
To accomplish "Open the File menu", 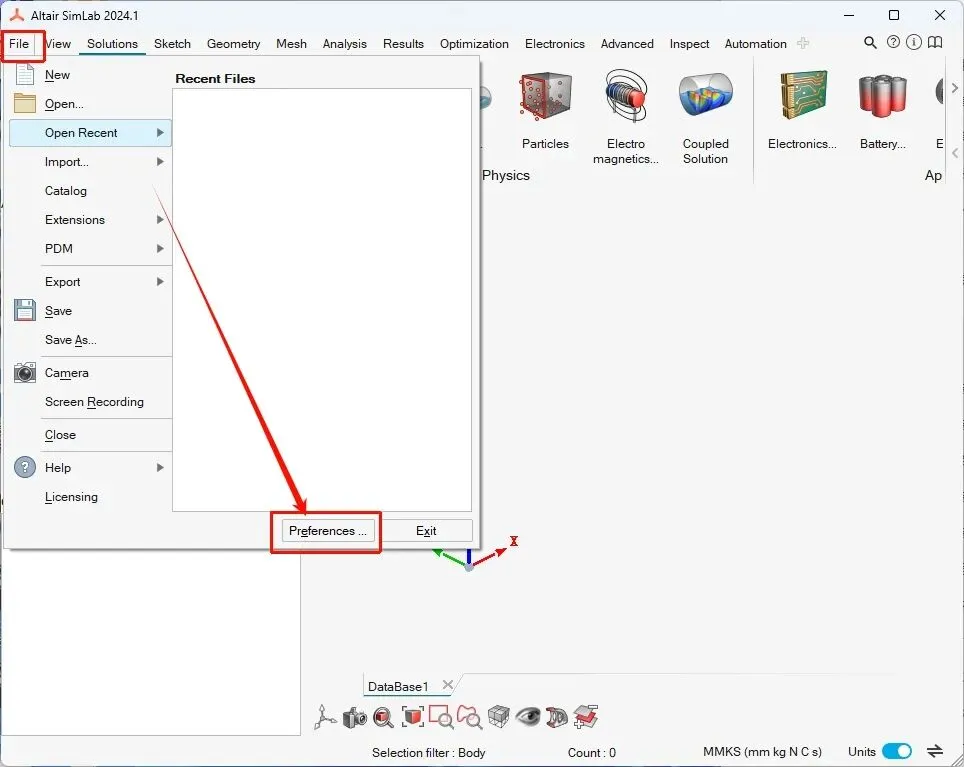I will pos(19,44).
